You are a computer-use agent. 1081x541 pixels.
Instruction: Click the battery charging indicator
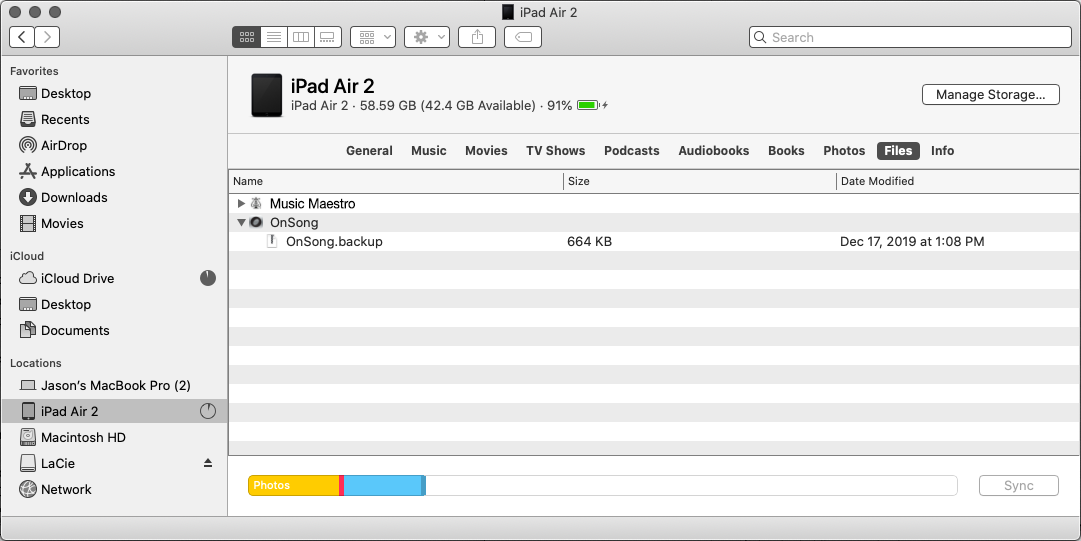click(x=592, y=105)
